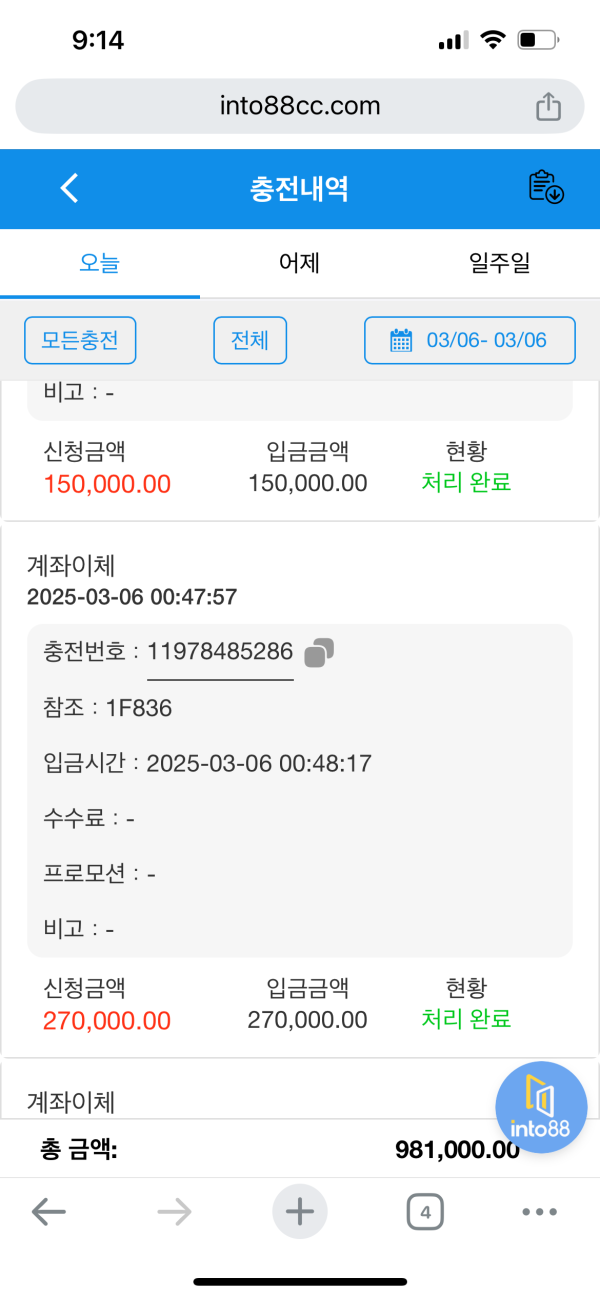The image size is (600, 1298).
Task: Switch to the 어제 tab
Action: 300,264
